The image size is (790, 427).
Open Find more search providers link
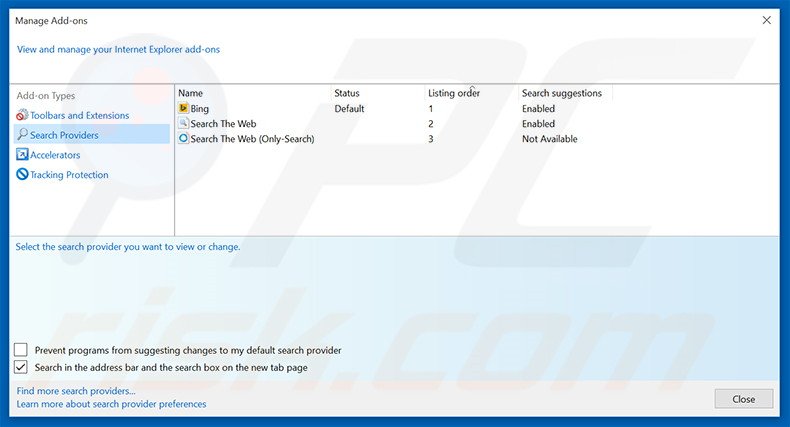point(76,391)
